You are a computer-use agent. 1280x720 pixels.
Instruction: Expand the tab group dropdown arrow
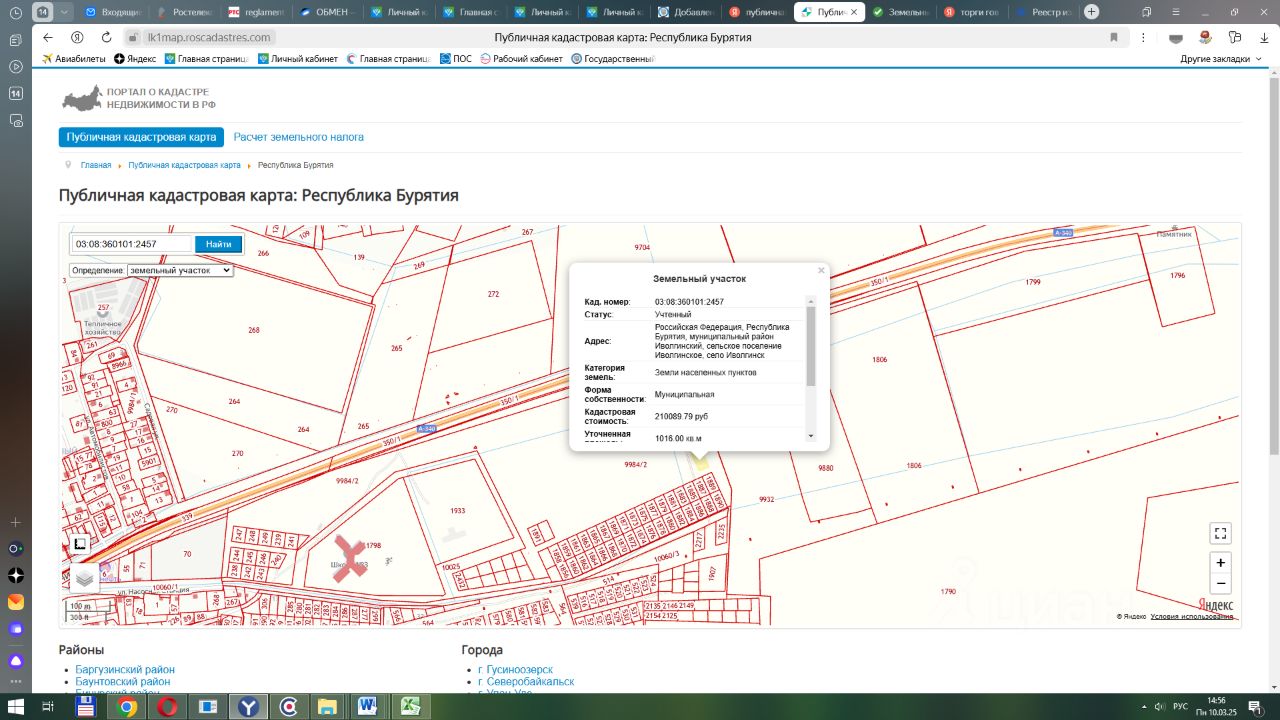pos(65,12)
